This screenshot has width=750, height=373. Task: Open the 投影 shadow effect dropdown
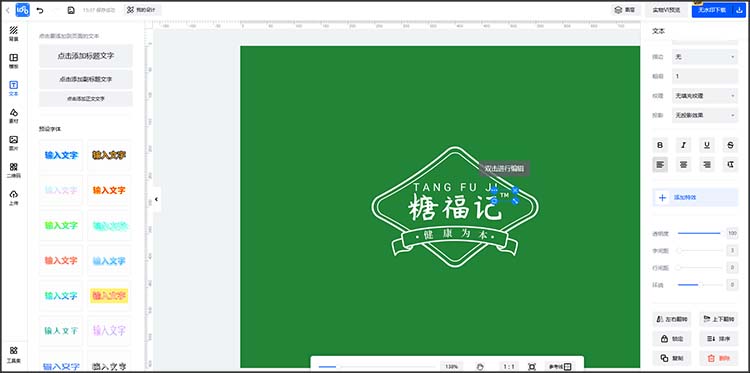point(705,115)
